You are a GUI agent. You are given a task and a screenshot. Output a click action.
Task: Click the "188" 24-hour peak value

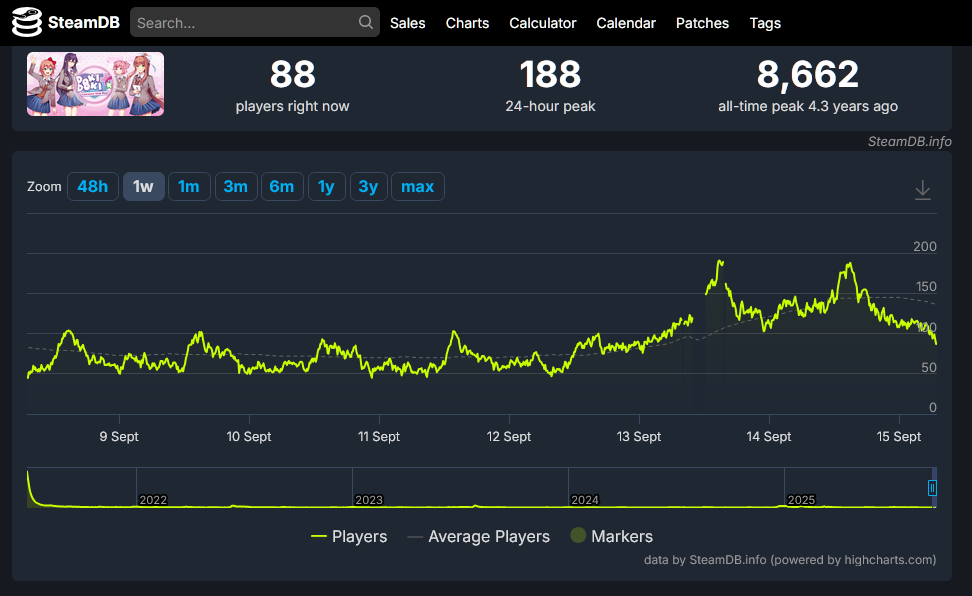point(550,74)
